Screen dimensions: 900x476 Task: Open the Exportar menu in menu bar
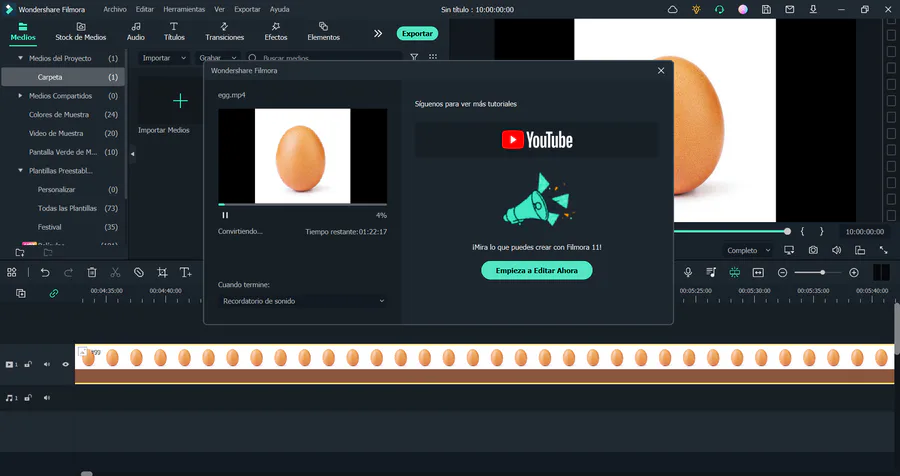[x=247, y=9]
